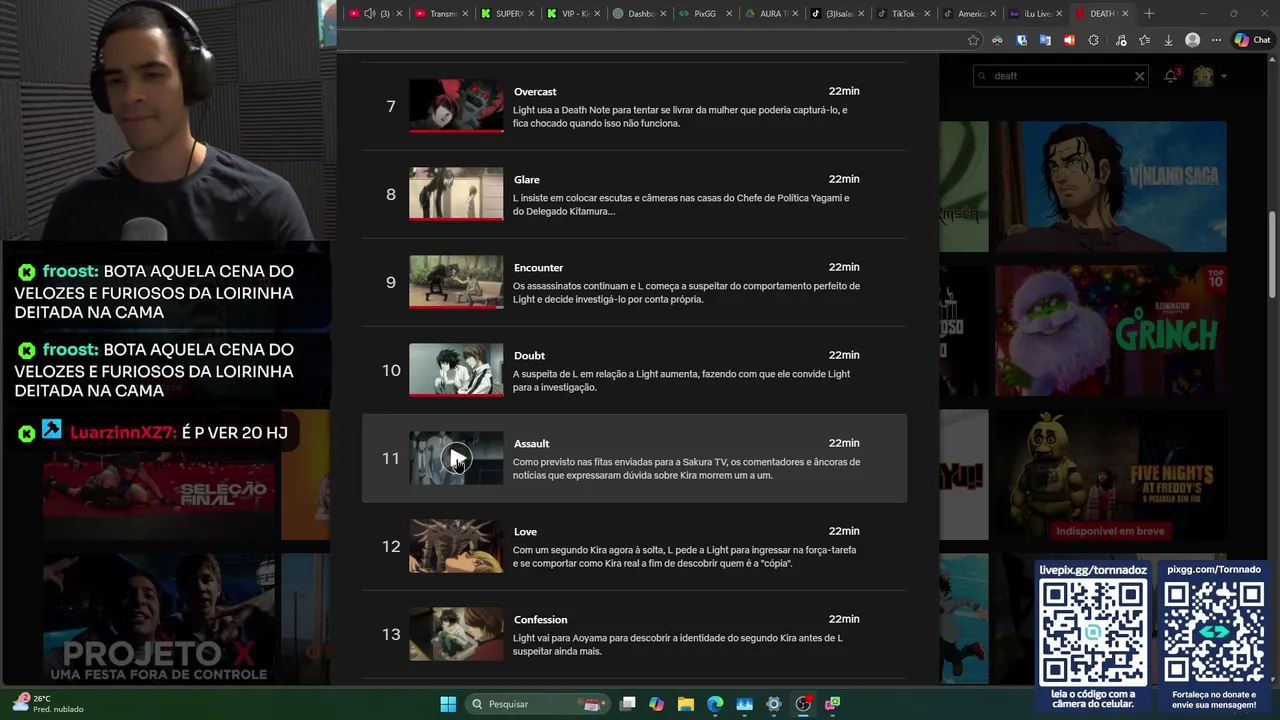Open the Netflix notifications bell

1171,76
